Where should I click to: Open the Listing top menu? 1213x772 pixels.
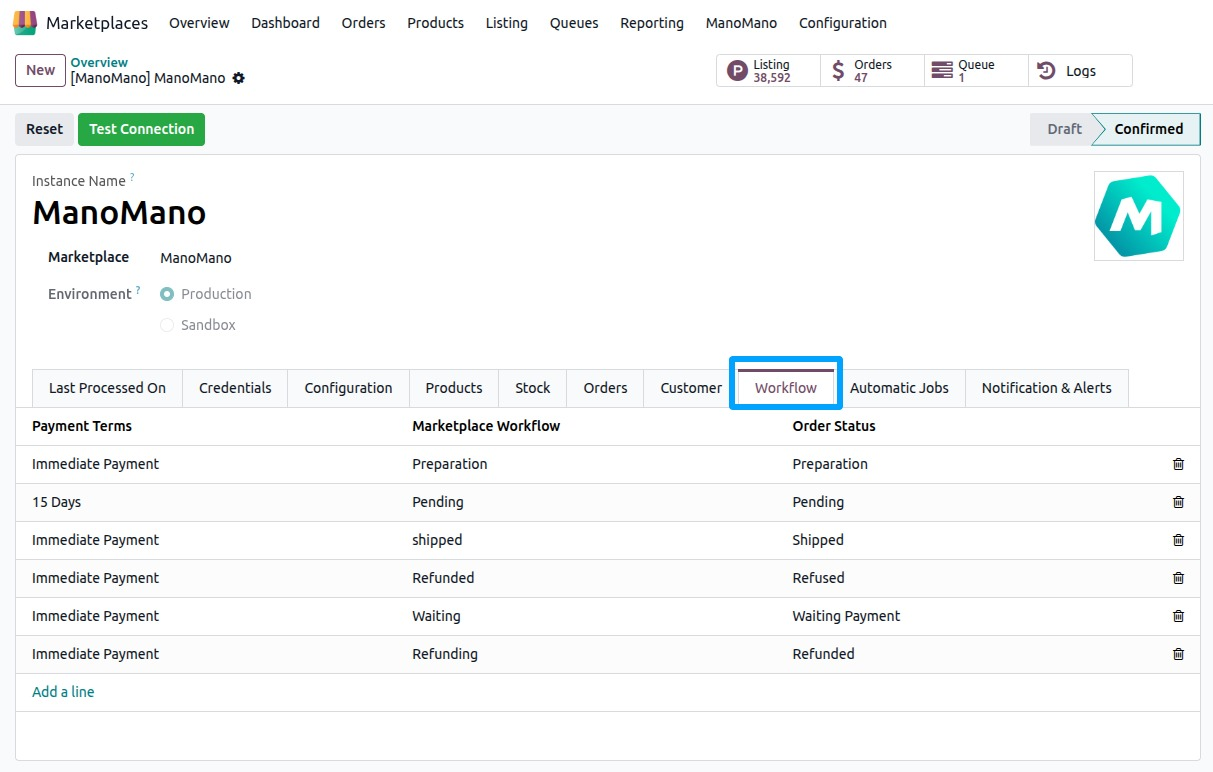506,23
